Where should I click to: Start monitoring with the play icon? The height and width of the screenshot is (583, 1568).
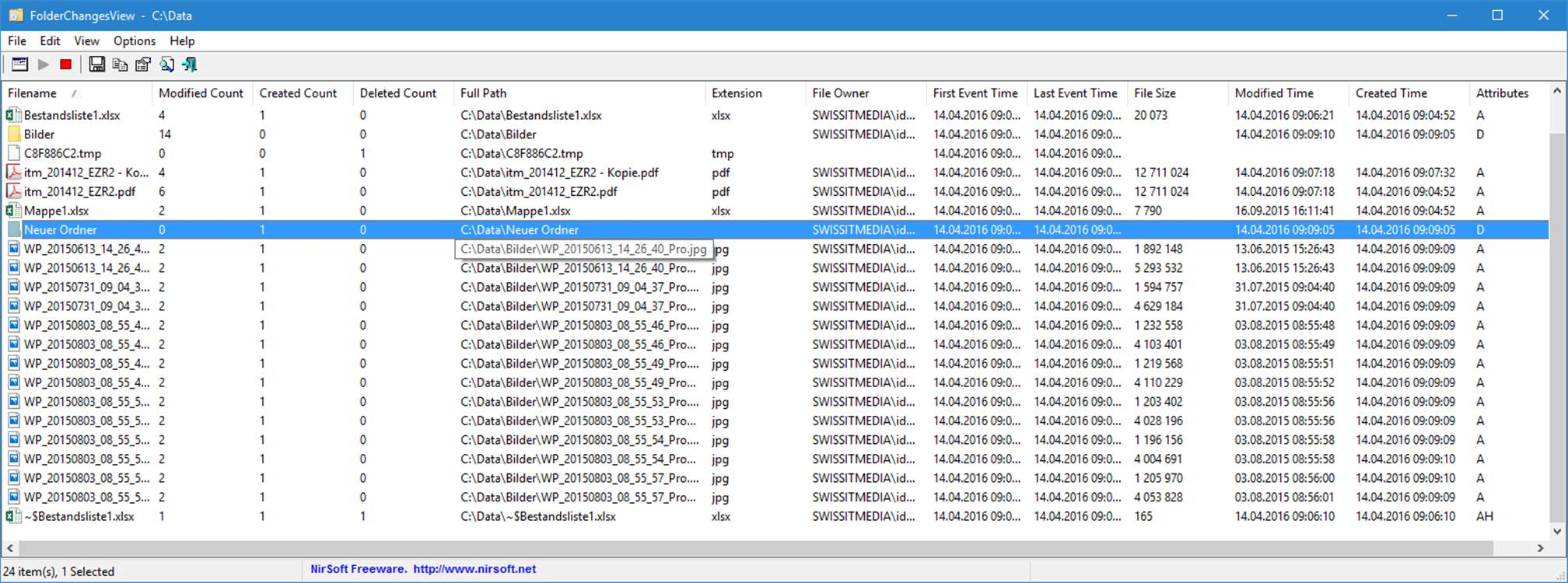click(44, 65)
